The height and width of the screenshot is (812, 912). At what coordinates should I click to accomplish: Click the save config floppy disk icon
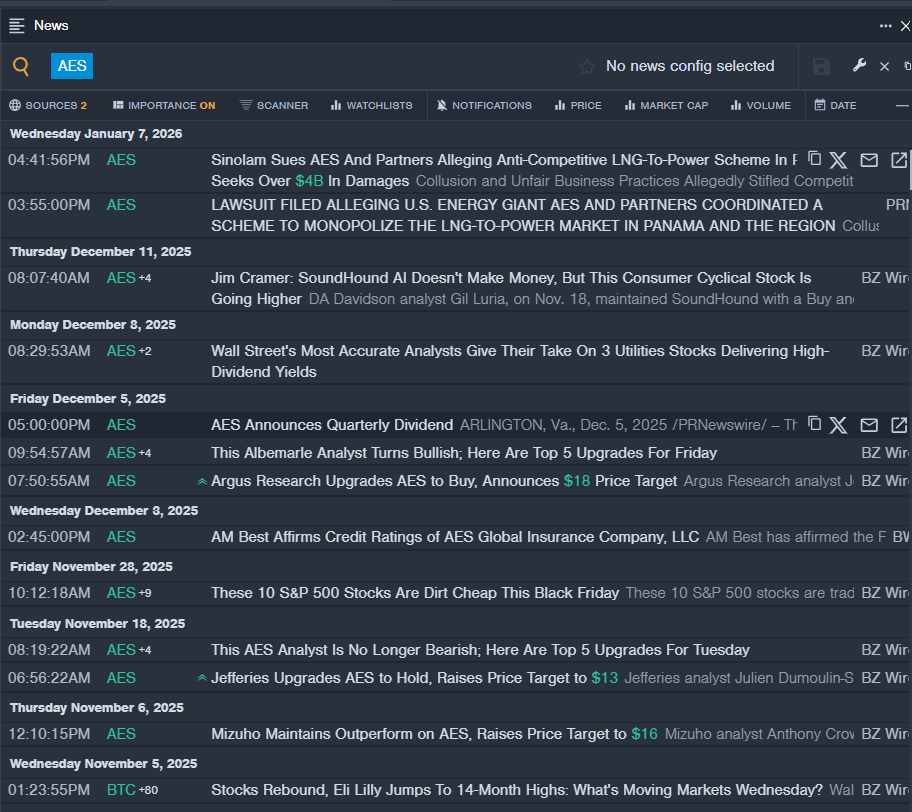point(821,67)
